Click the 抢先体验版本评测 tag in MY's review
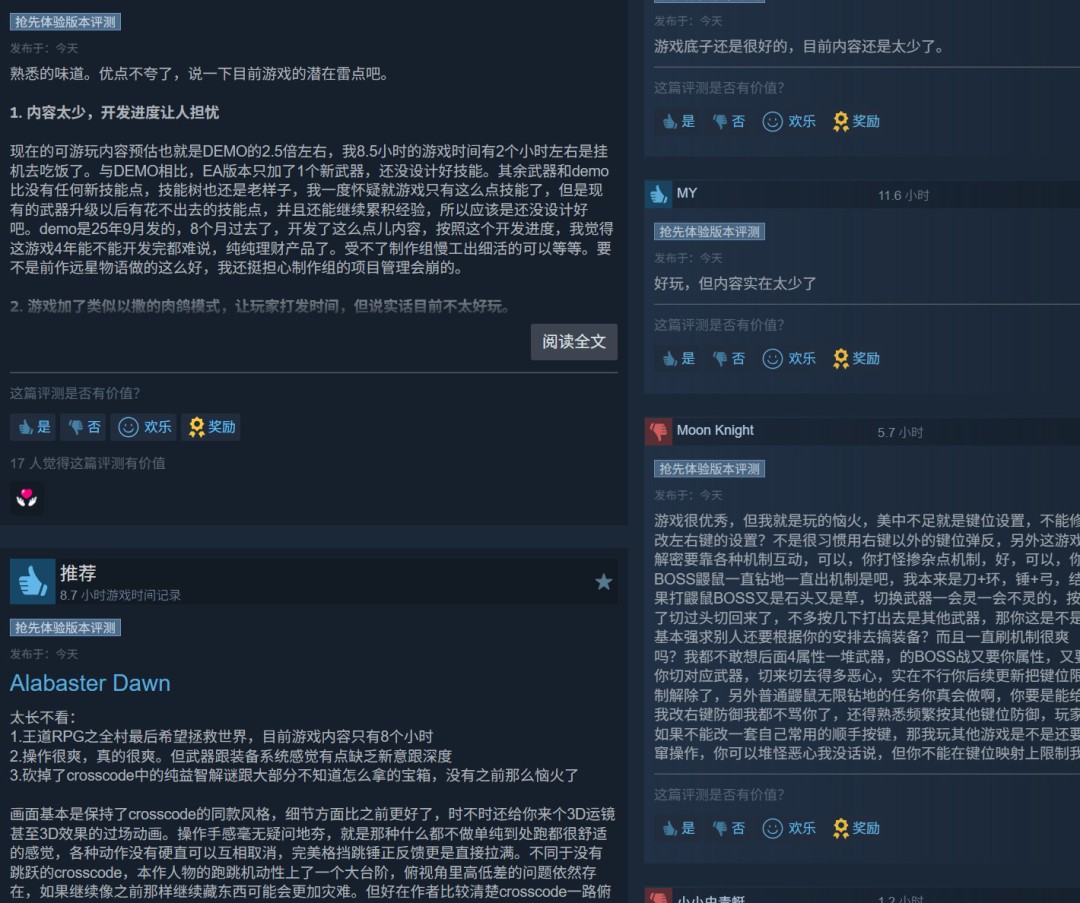 tap(709, 231)
